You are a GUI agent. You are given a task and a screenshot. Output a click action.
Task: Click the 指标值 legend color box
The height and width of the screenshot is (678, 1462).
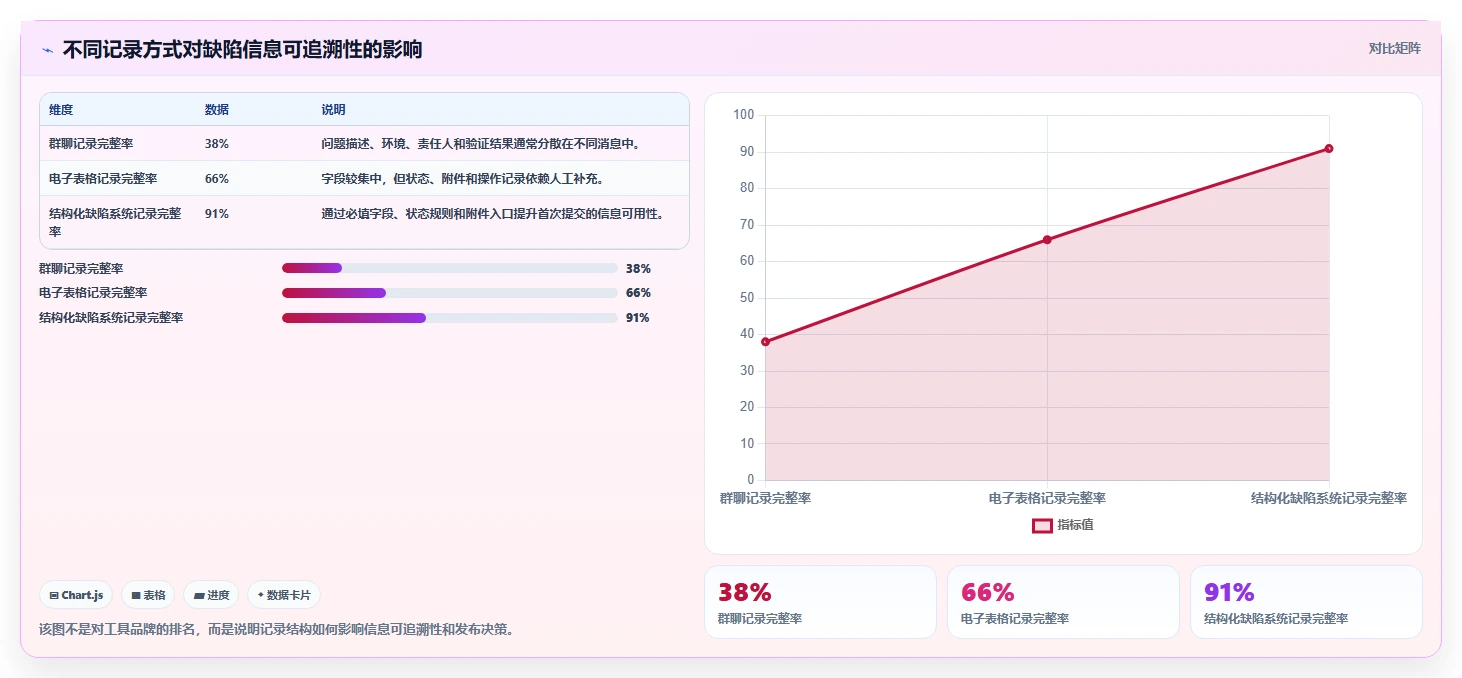pos(1042,525)
